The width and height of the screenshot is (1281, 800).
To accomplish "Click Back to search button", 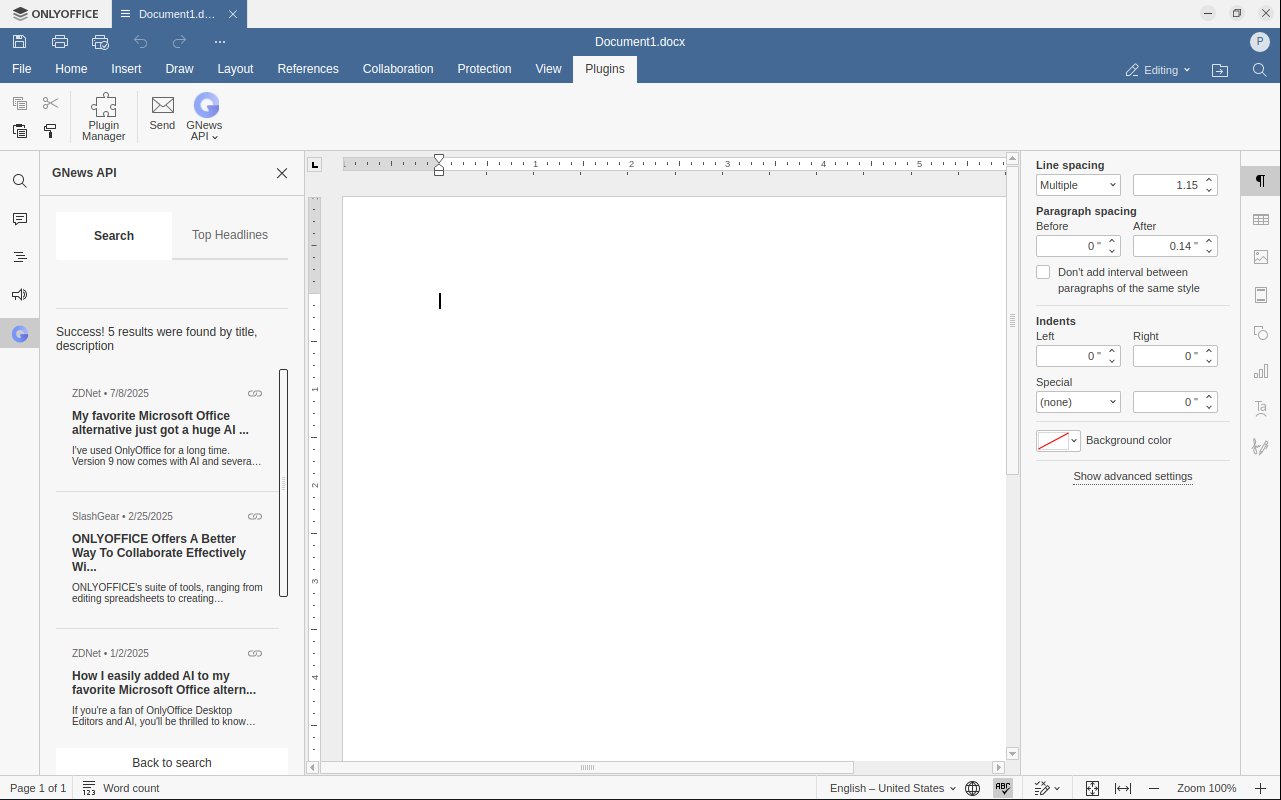I will click(172, 763).
